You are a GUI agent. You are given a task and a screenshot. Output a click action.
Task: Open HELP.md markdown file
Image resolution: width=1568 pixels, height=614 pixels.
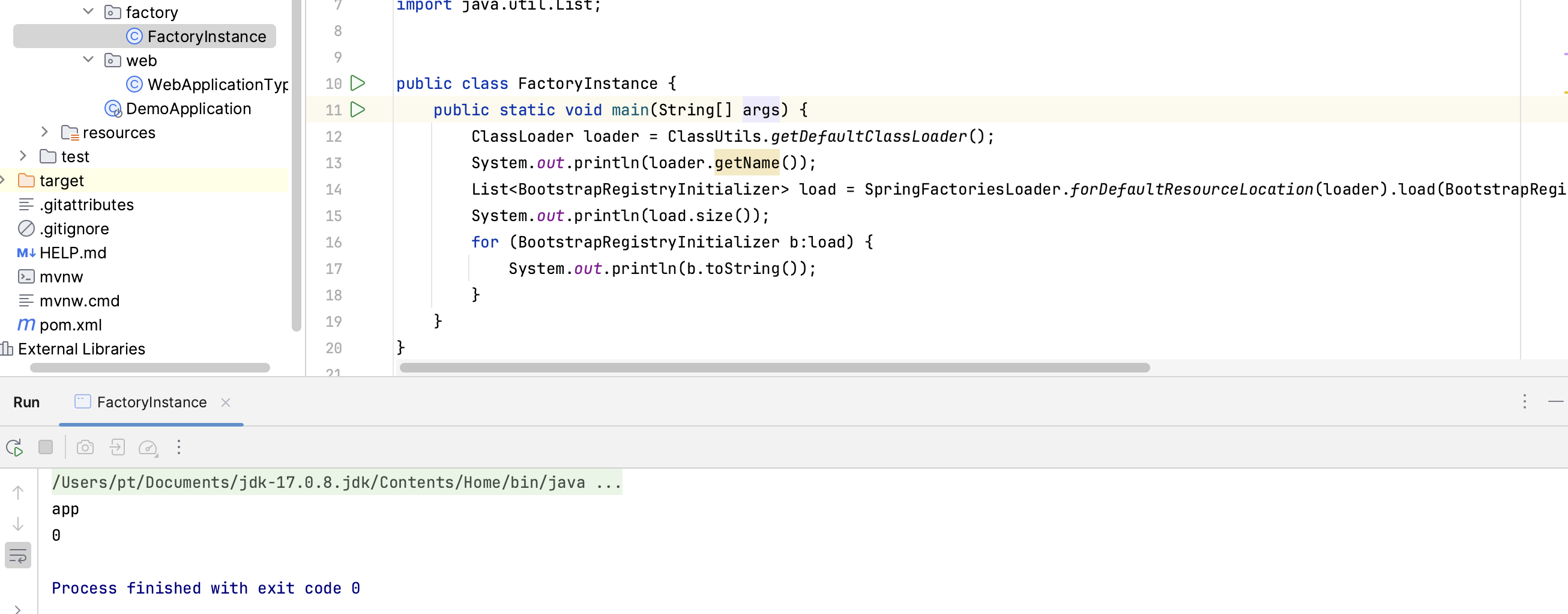pyautogui.click(x=73, y=253)
